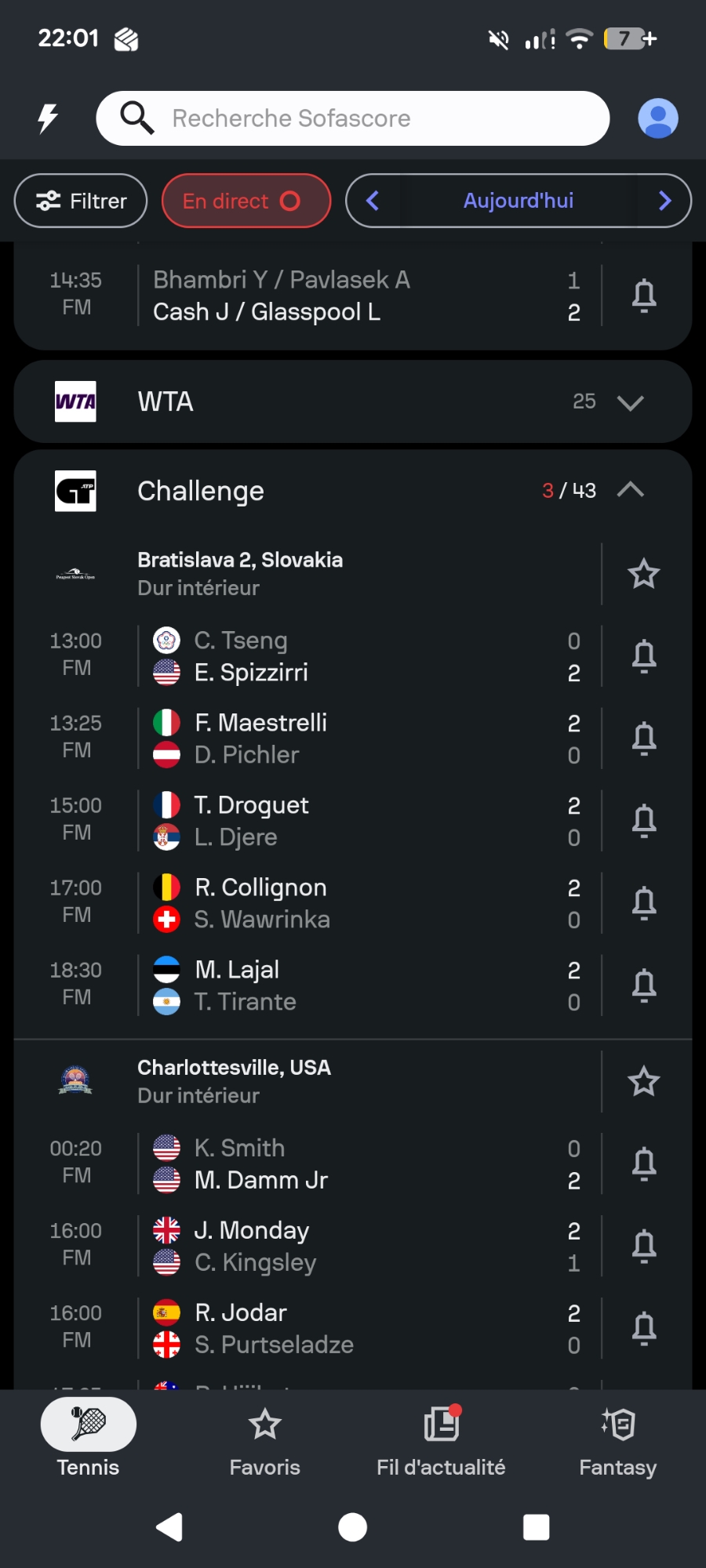Go to next day arrow
Viewport: 706px width, 1568px height.
(x=664, y=201)
